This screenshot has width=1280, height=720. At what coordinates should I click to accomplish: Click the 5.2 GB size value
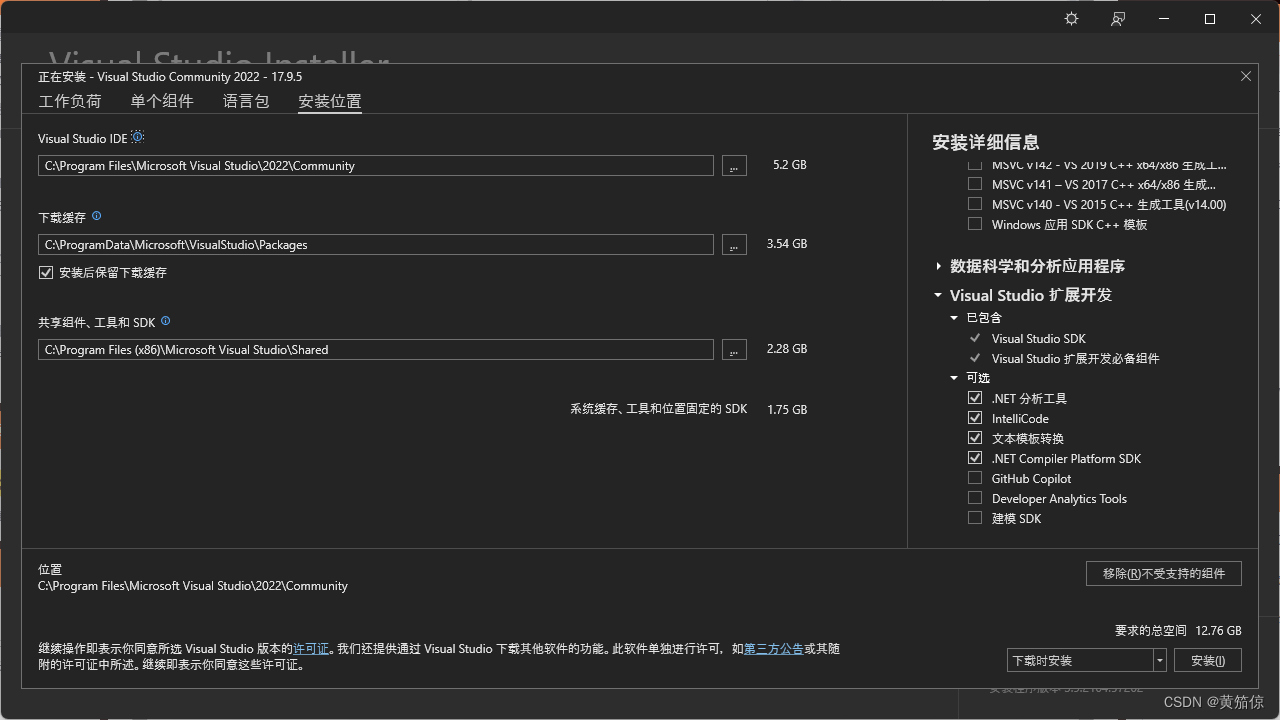click(790, 165)
